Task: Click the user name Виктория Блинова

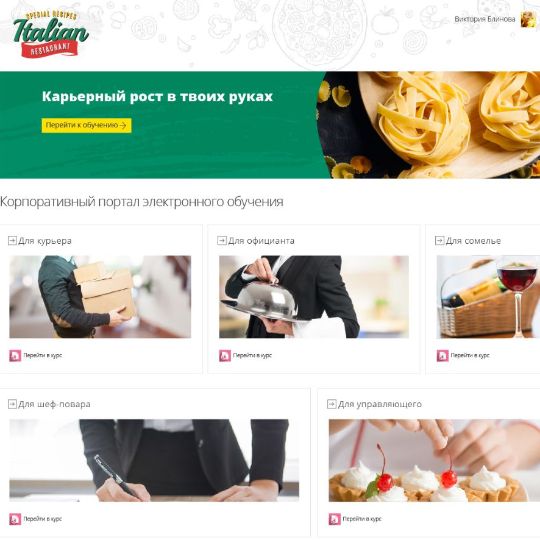Action: pyautogui.click(x=485, y=19)
